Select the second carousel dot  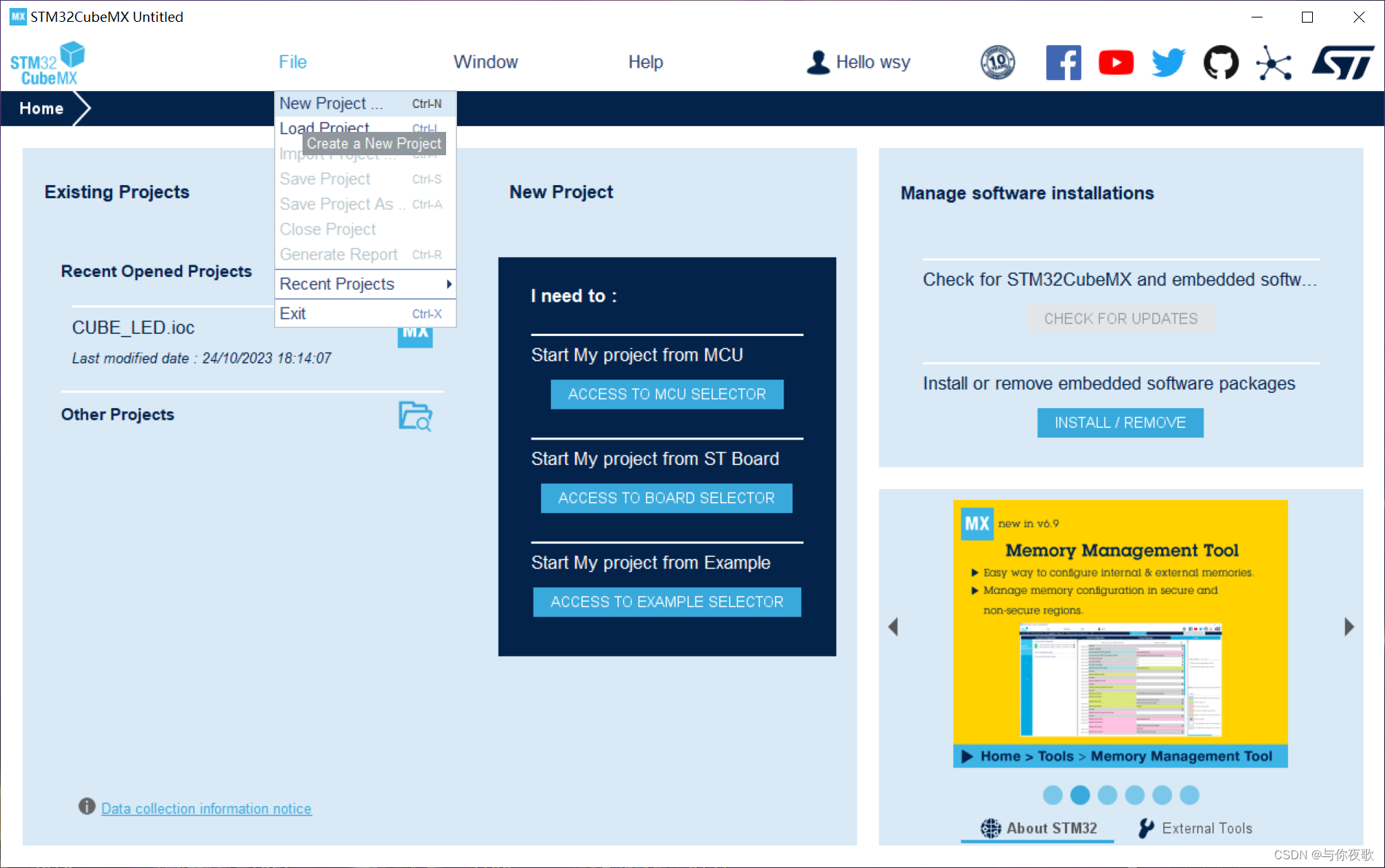pos(1080,795)
